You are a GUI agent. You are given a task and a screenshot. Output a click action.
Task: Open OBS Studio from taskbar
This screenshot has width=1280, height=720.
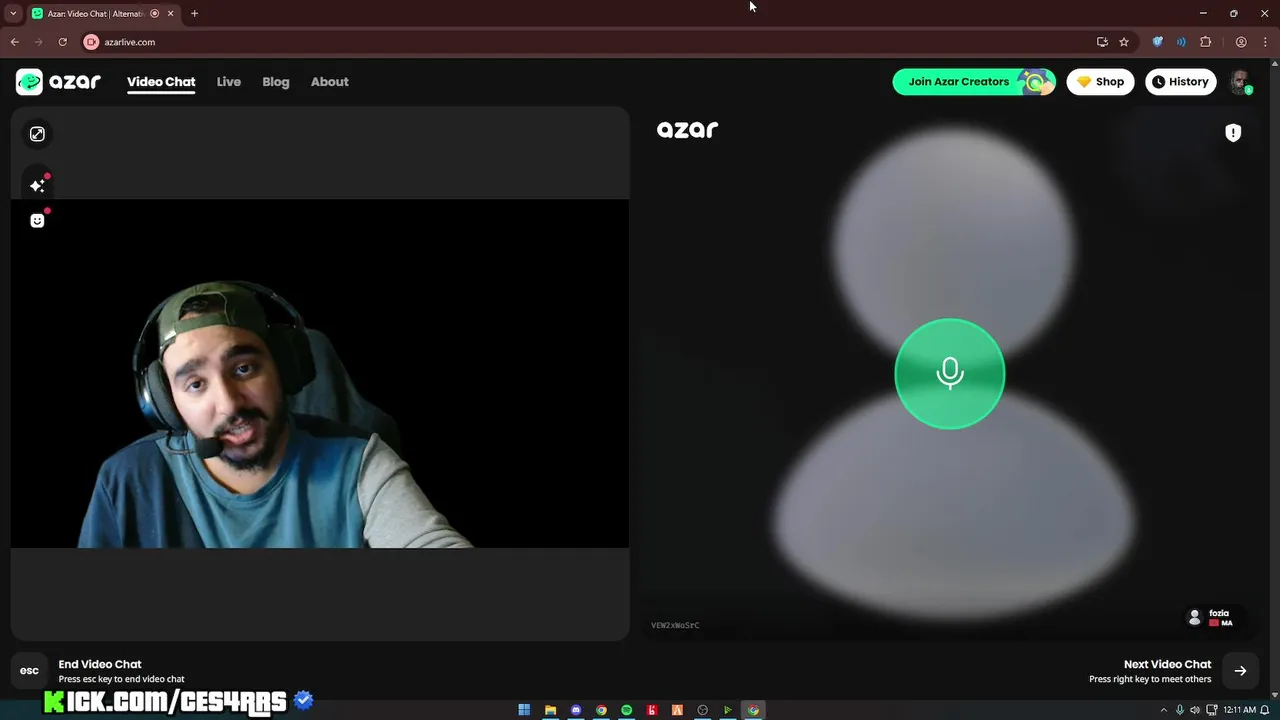703,710
